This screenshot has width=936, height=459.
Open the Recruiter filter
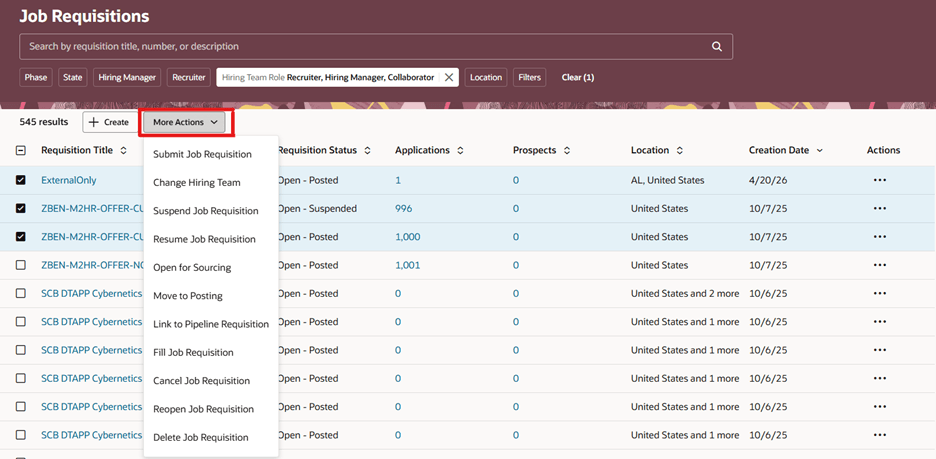click(x=189, y=78)
